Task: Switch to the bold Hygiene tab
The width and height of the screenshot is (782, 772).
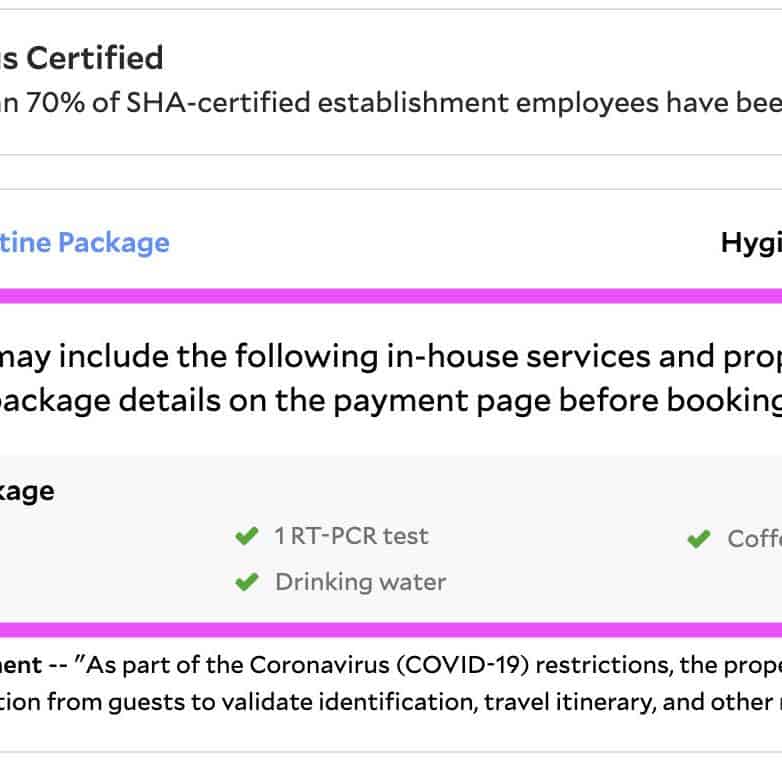Action: click(x=750, y=243)
